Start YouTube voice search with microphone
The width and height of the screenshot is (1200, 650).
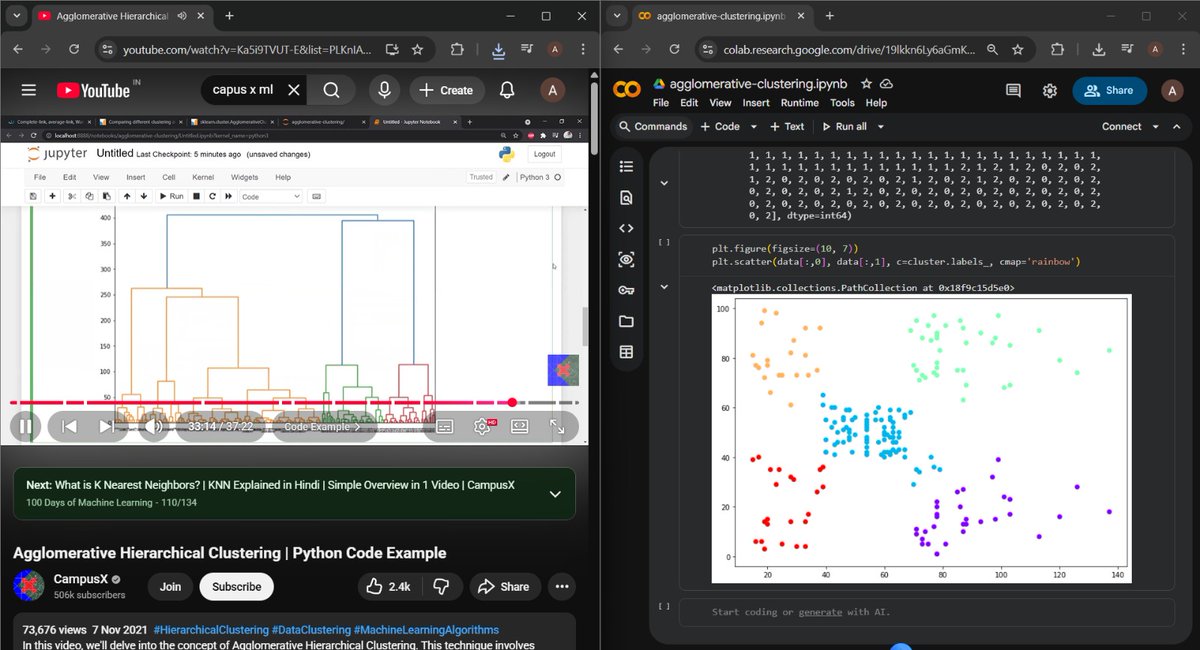tap(384, 90)
